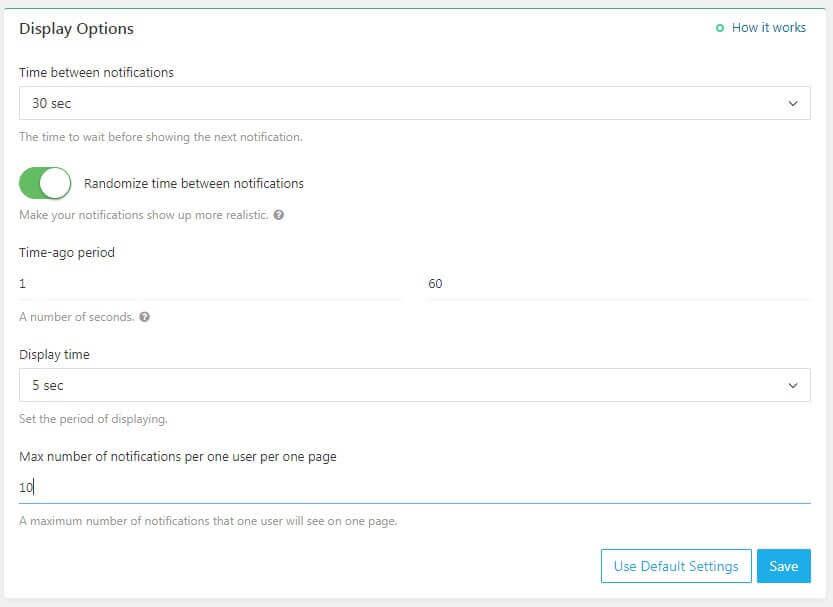
Task: Click the max notifications field showing 10
Action: click(414, 487)
